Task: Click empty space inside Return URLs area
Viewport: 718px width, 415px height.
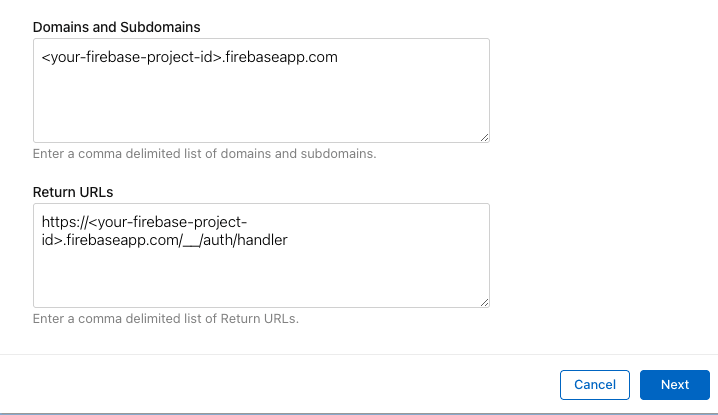Action: pos(260,280)
